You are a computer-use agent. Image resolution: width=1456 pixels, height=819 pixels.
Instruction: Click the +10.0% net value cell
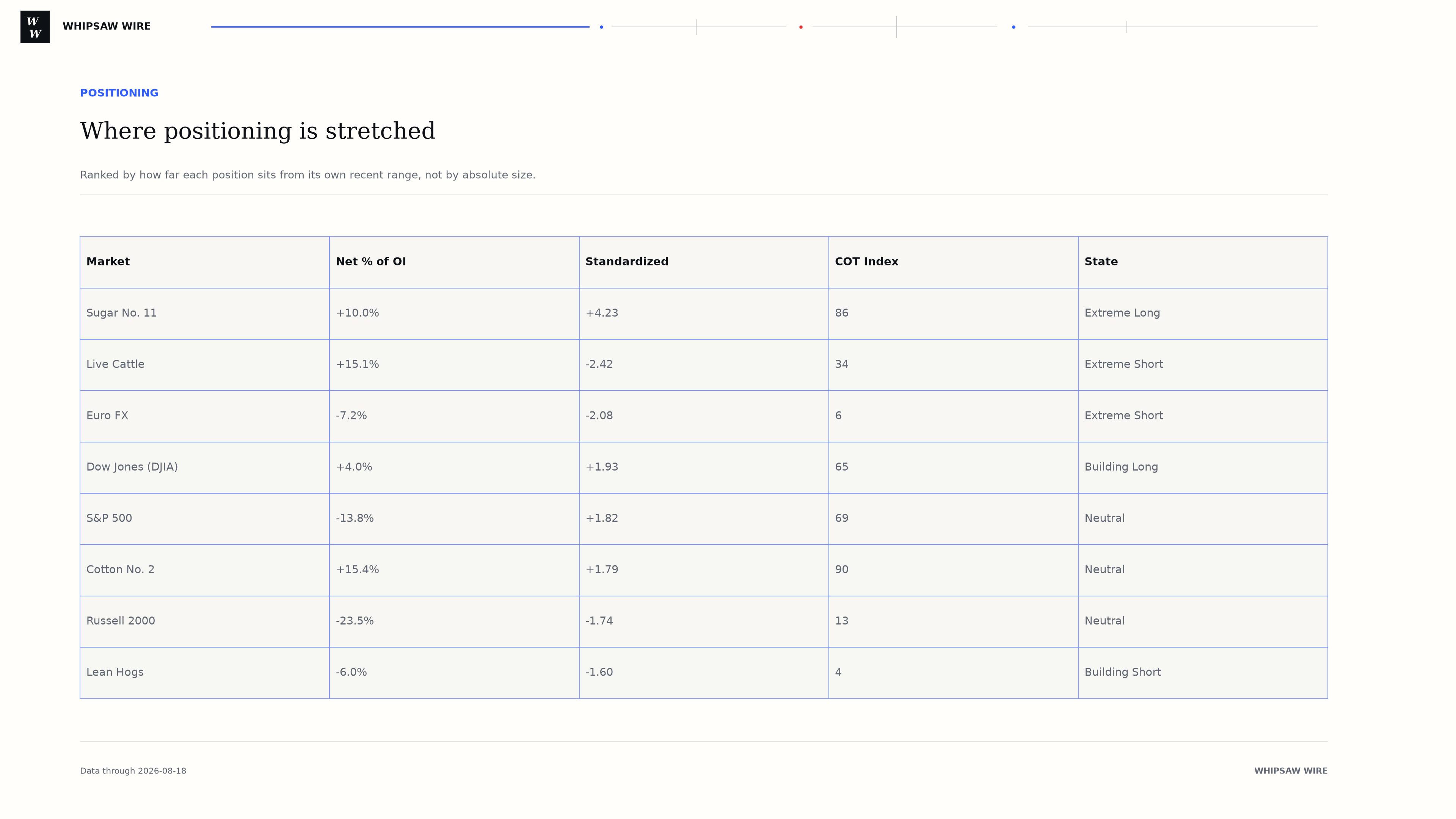[455, 314]
